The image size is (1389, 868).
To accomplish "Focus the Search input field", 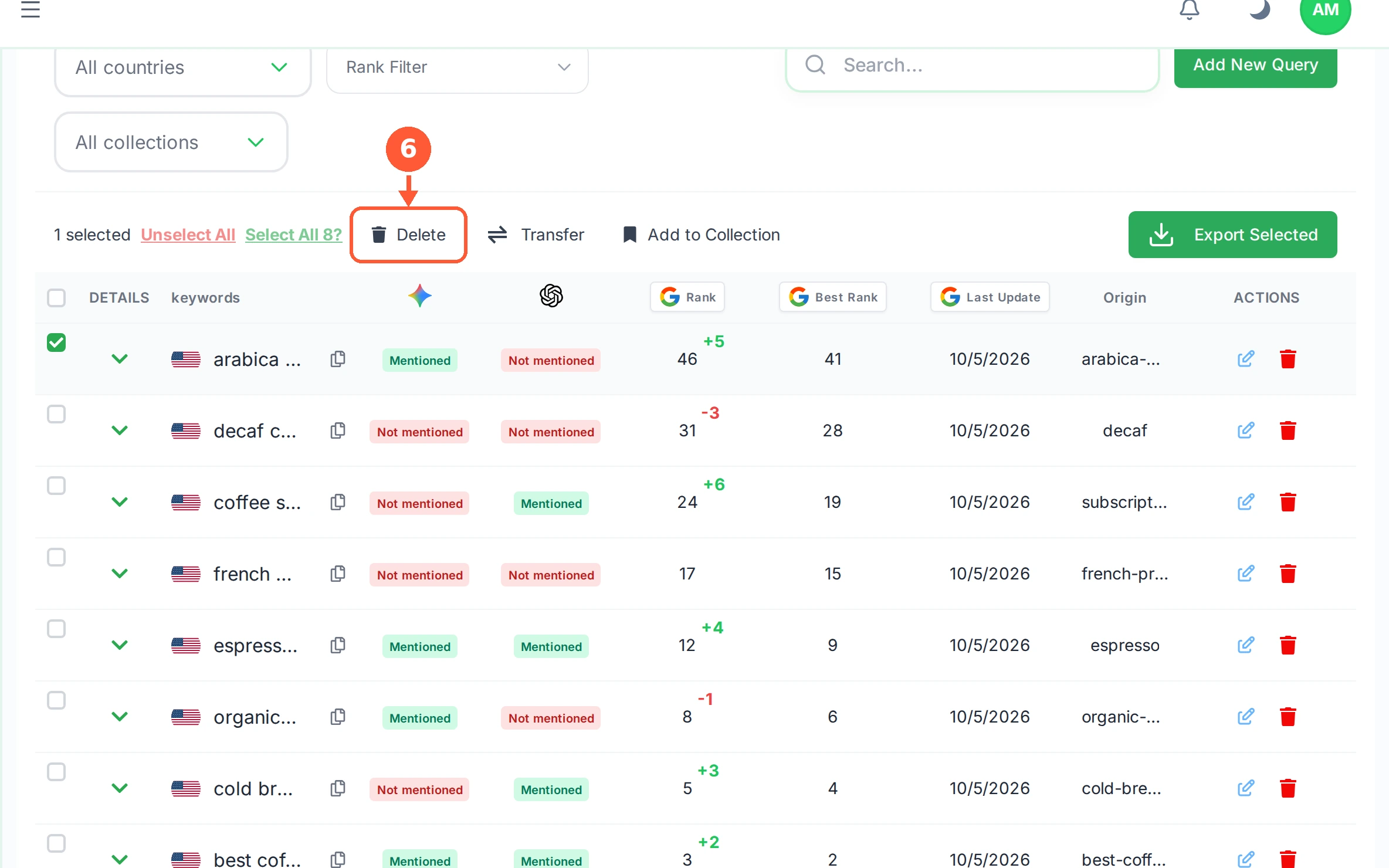I will (973, 67).
